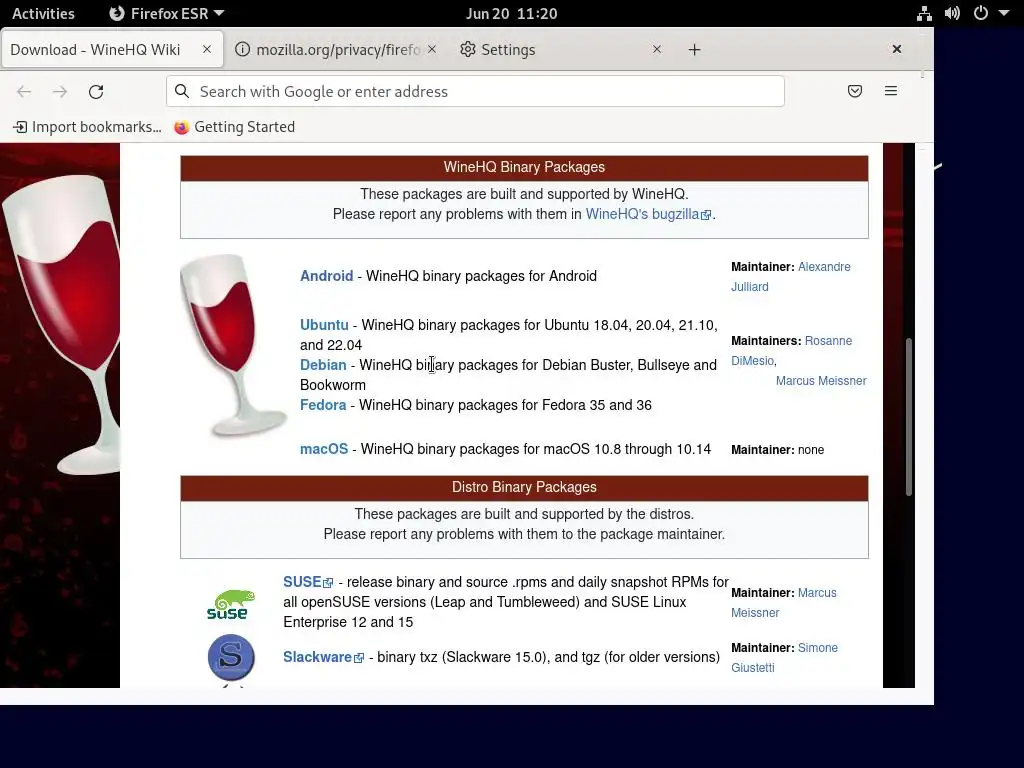Image resolution: width=1024 pixels, height=768 pixels.
Task: Open the Fedora packages link
Action: tap(323, 405)
